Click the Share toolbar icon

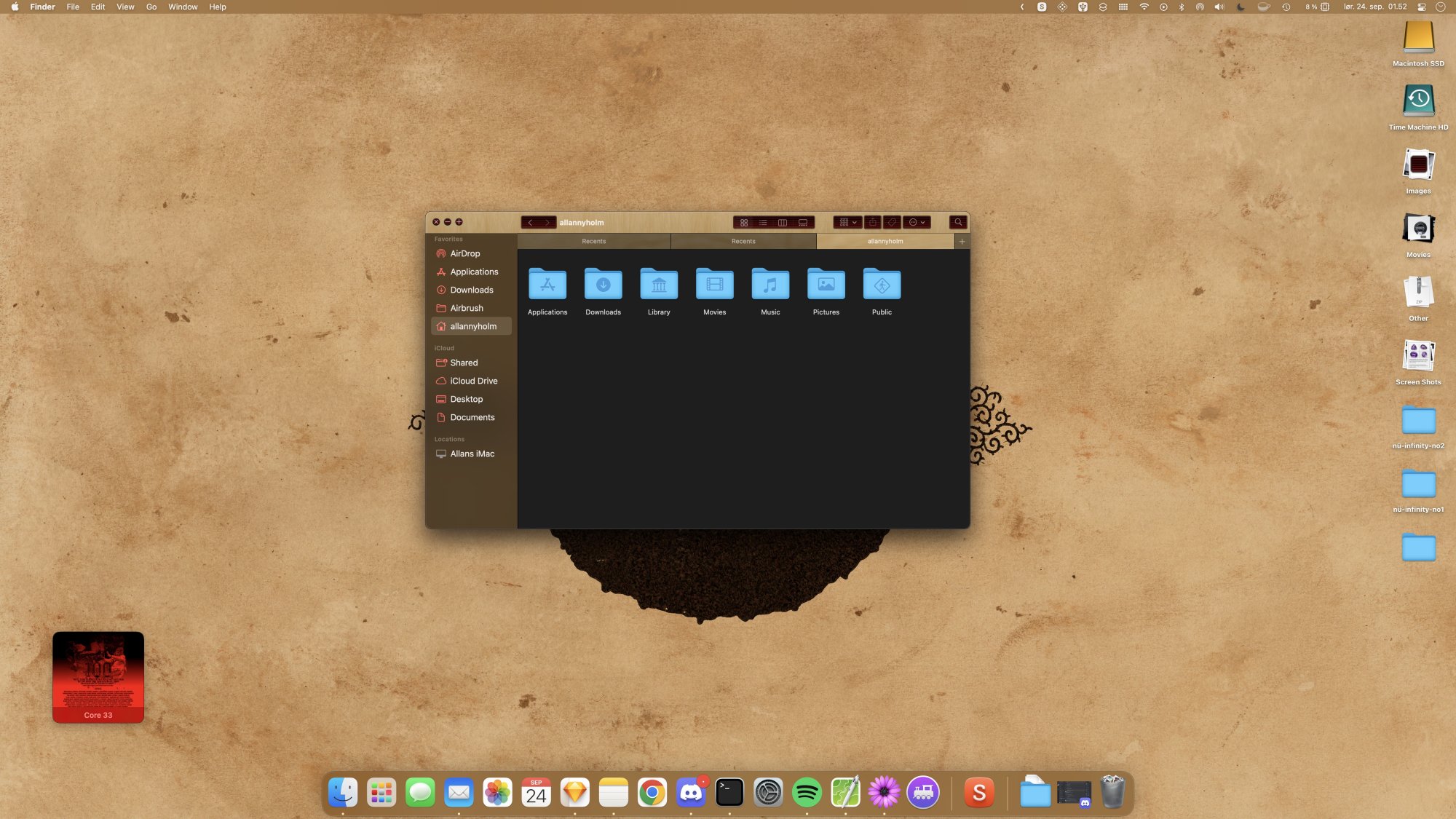click(873, 223)
